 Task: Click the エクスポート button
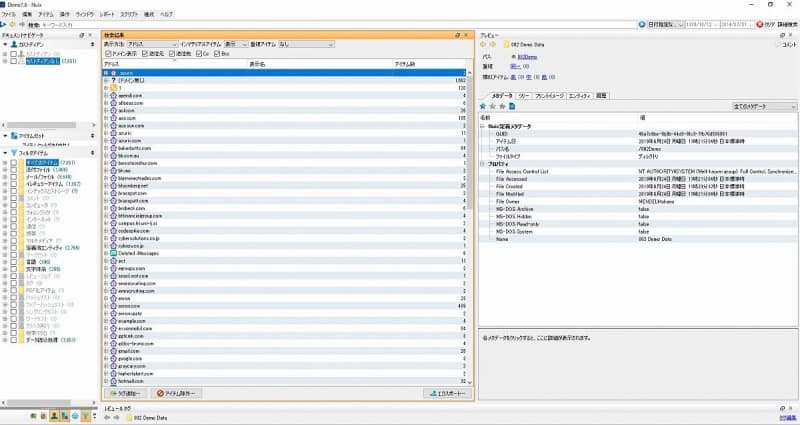(x=447, y=393)
